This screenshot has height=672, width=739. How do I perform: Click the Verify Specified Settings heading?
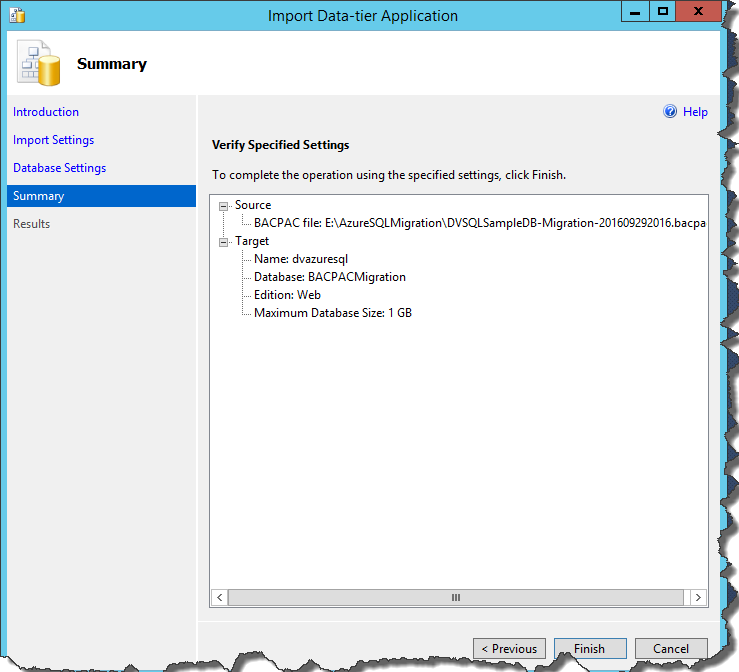[x=280, y=145]
